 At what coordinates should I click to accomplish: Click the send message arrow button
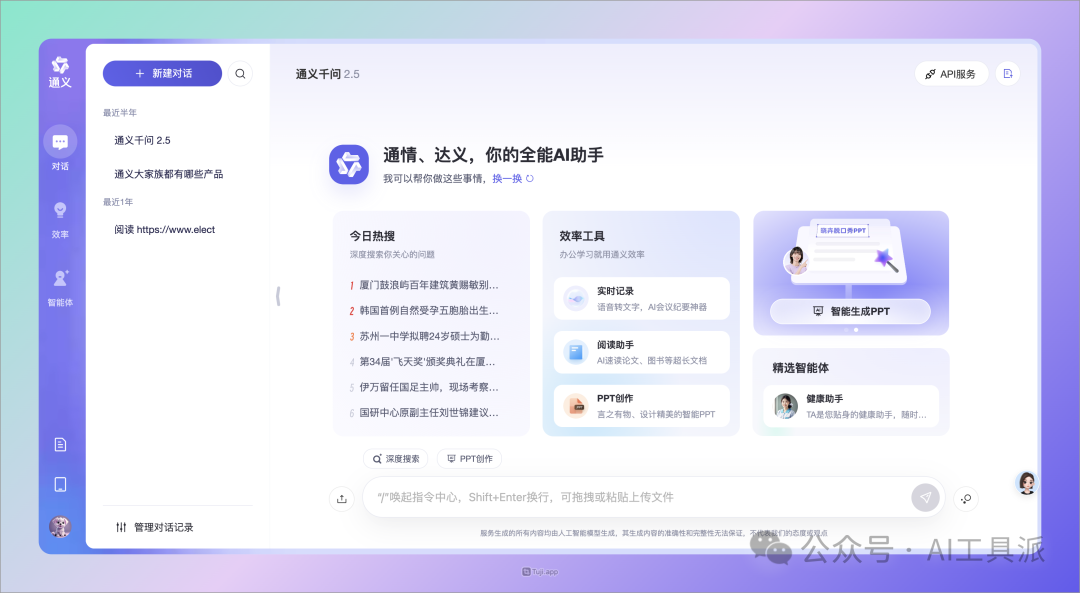point(925,497)
